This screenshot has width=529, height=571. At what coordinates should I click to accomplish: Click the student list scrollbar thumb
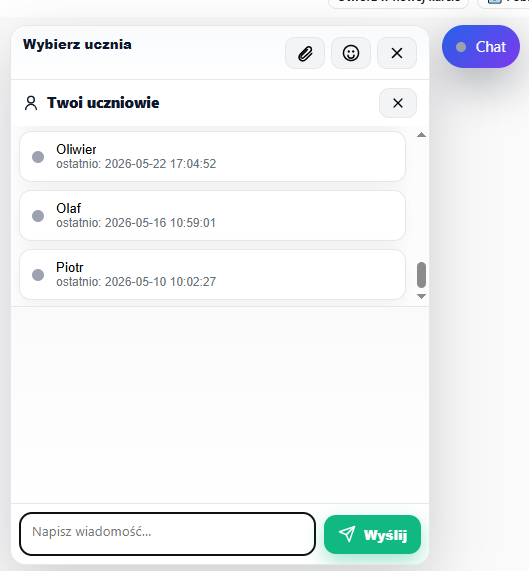421,275
